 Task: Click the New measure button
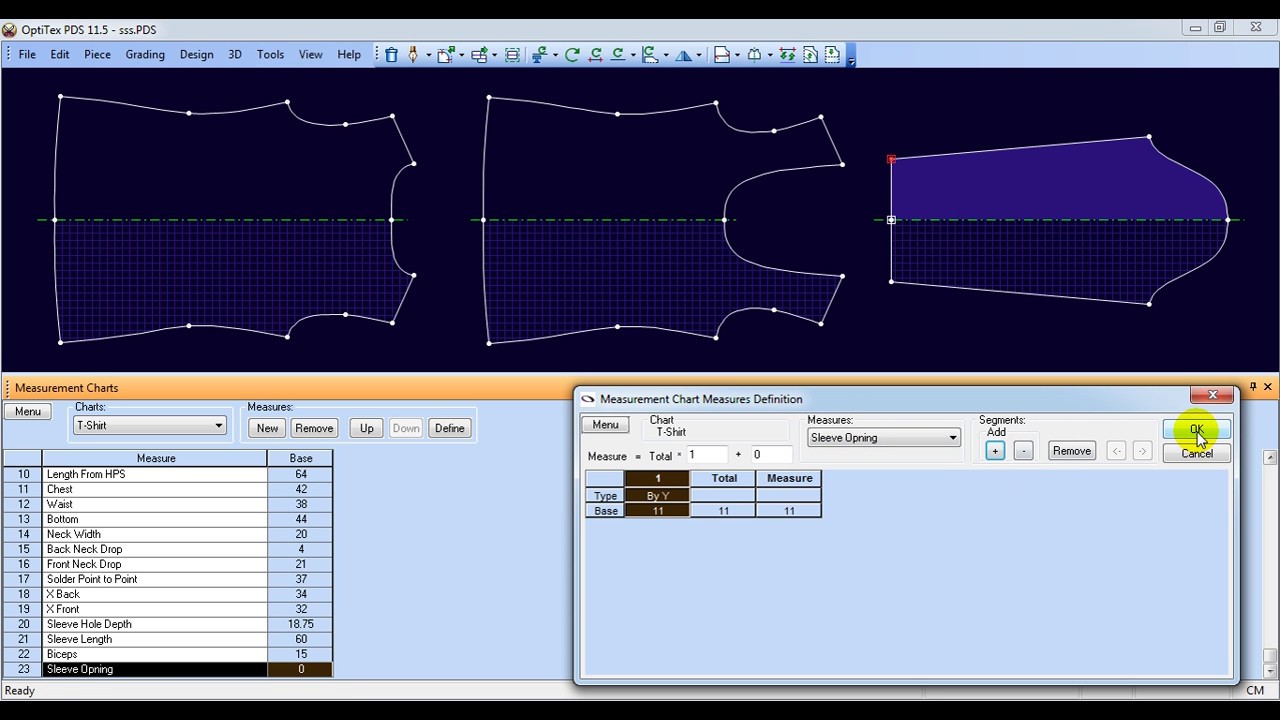coord(267,428)
